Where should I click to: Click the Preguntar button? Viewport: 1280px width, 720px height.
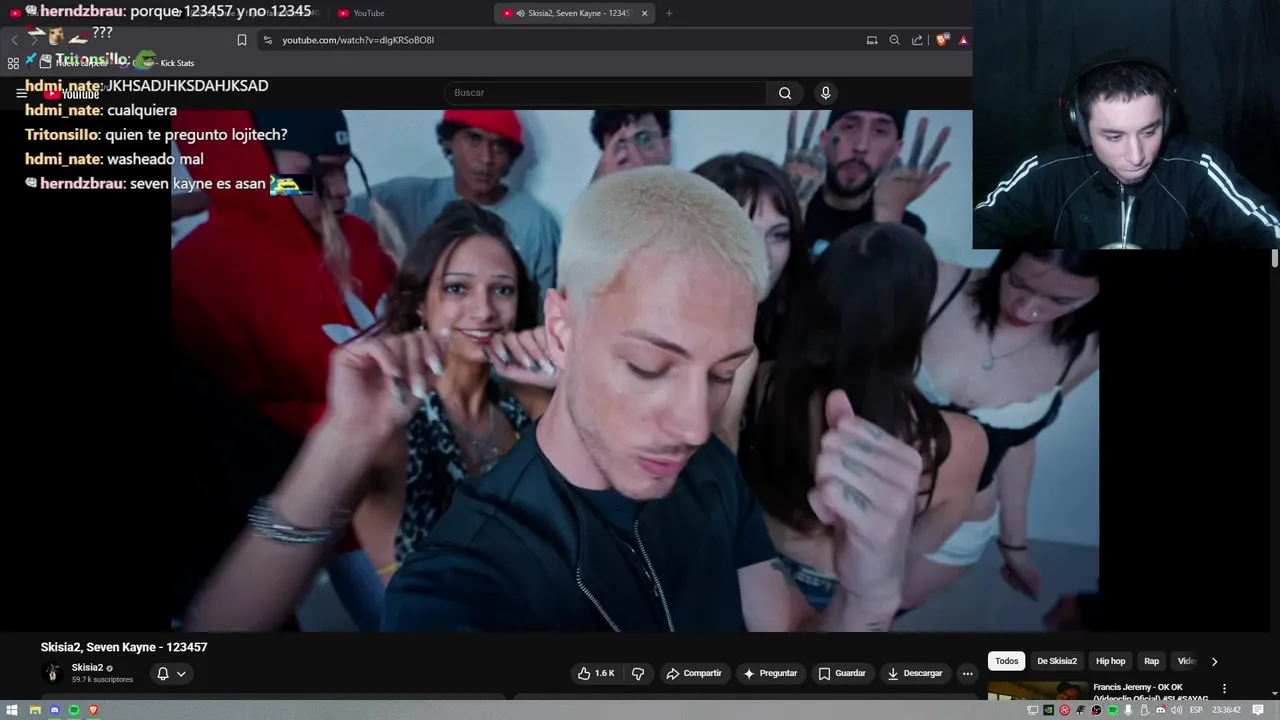770,674
